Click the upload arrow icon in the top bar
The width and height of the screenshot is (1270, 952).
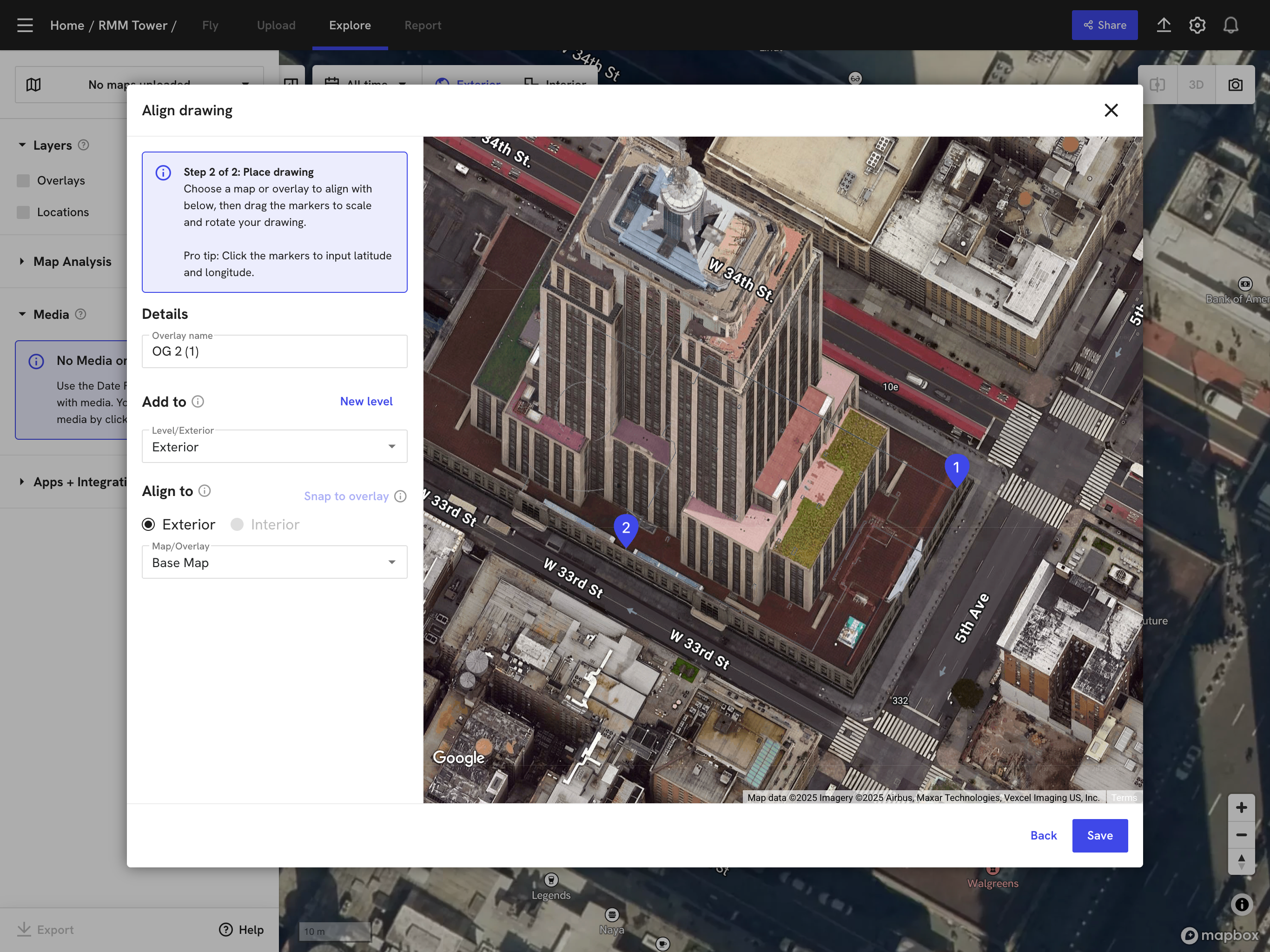tap(1164, 25)
